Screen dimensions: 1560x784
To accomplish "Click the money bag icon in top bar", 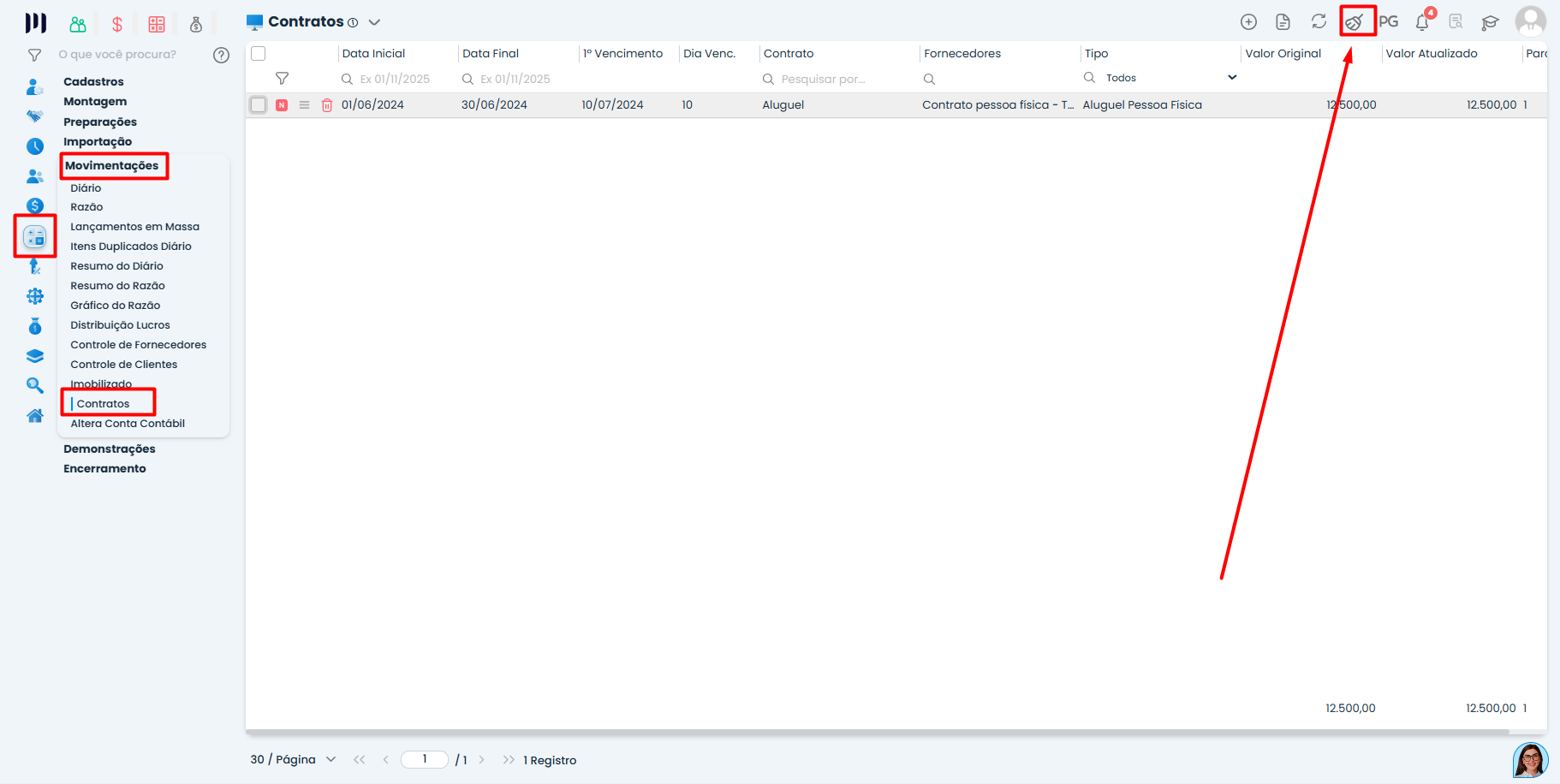I will click(196, 24).
